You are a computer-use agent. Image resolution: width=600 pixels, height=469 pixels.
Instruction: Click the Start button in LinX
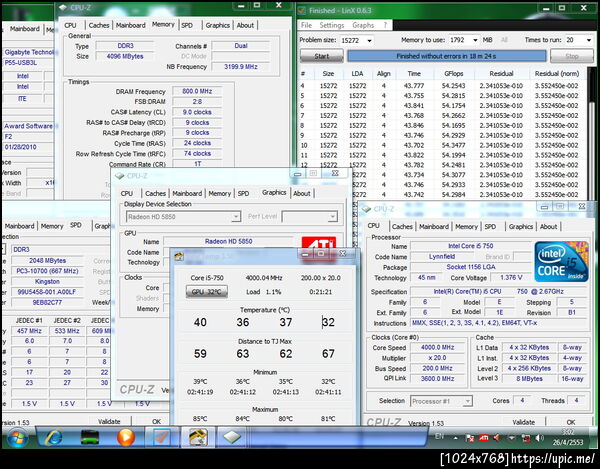pos(321,56)
